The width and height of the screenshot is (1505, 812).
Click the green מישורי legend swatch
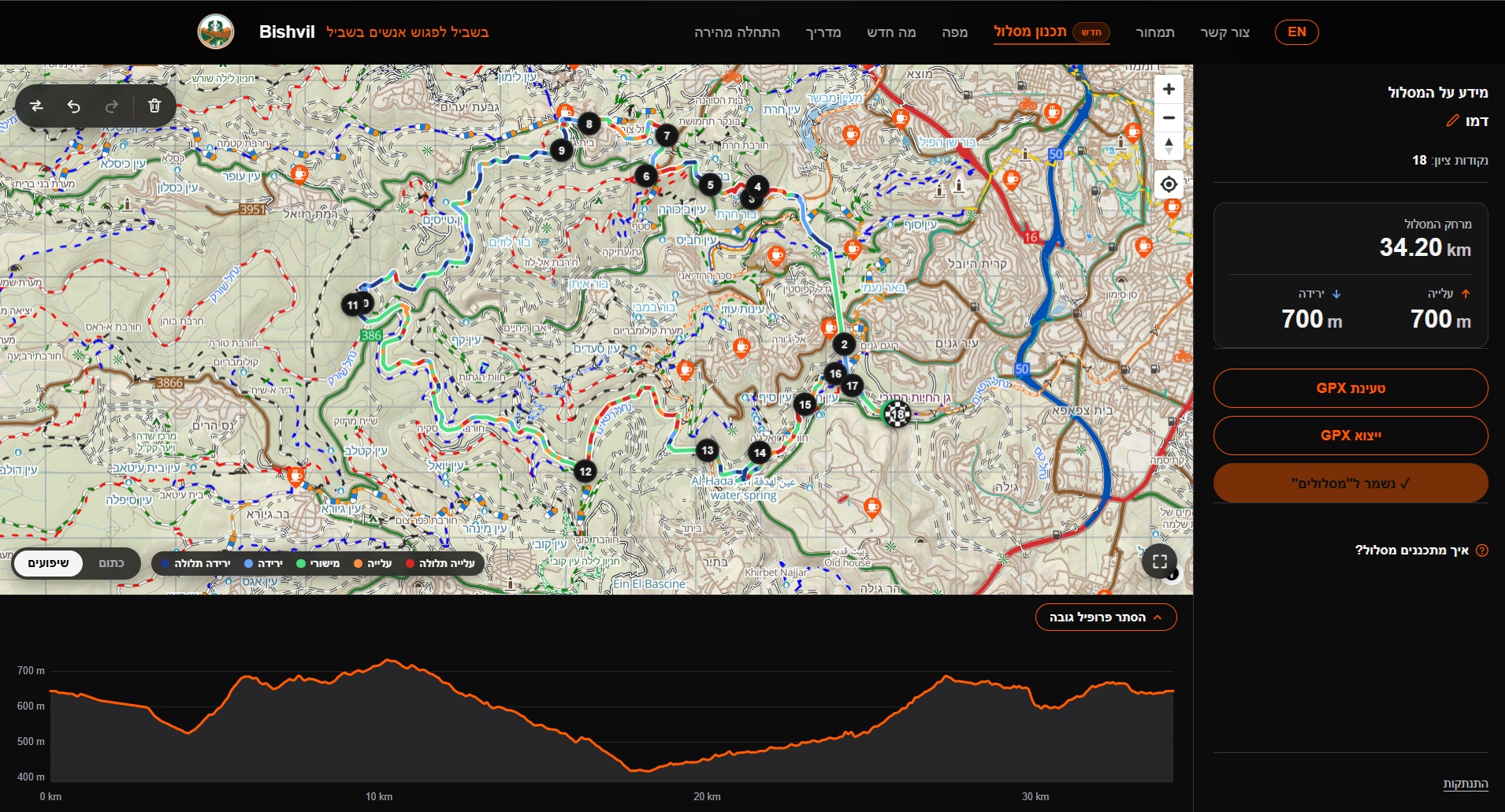300,564
